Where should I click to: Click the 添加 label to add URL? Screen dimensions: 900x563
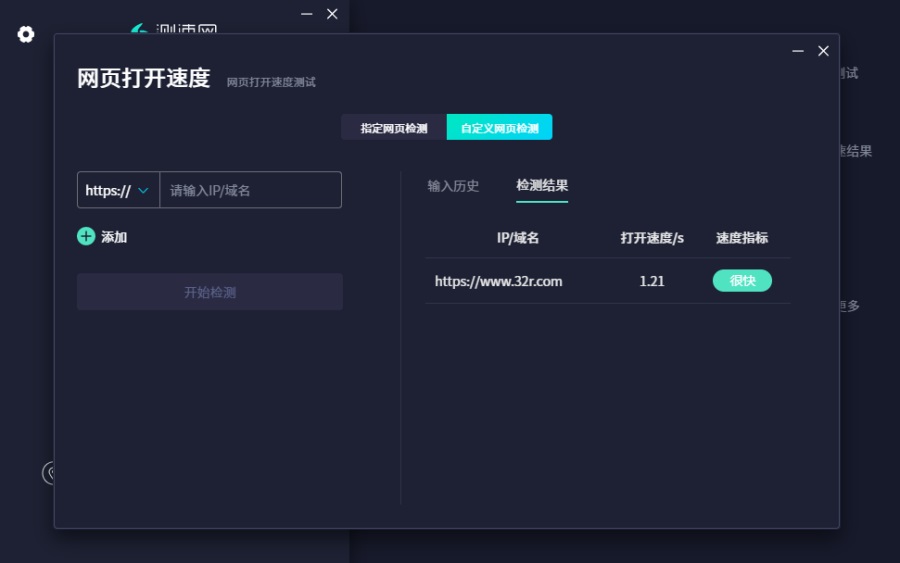point(114,237)
